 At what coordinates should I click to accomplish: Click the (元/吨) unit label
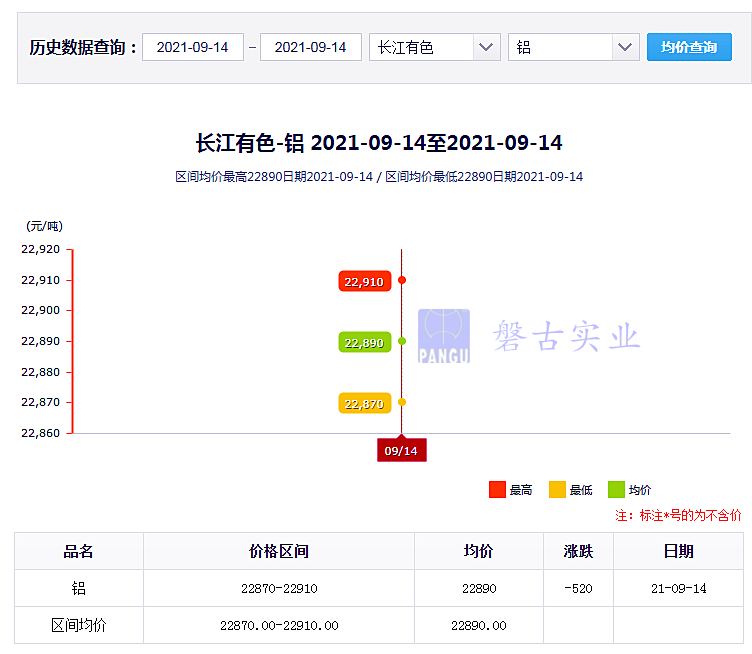coord(44,226)
